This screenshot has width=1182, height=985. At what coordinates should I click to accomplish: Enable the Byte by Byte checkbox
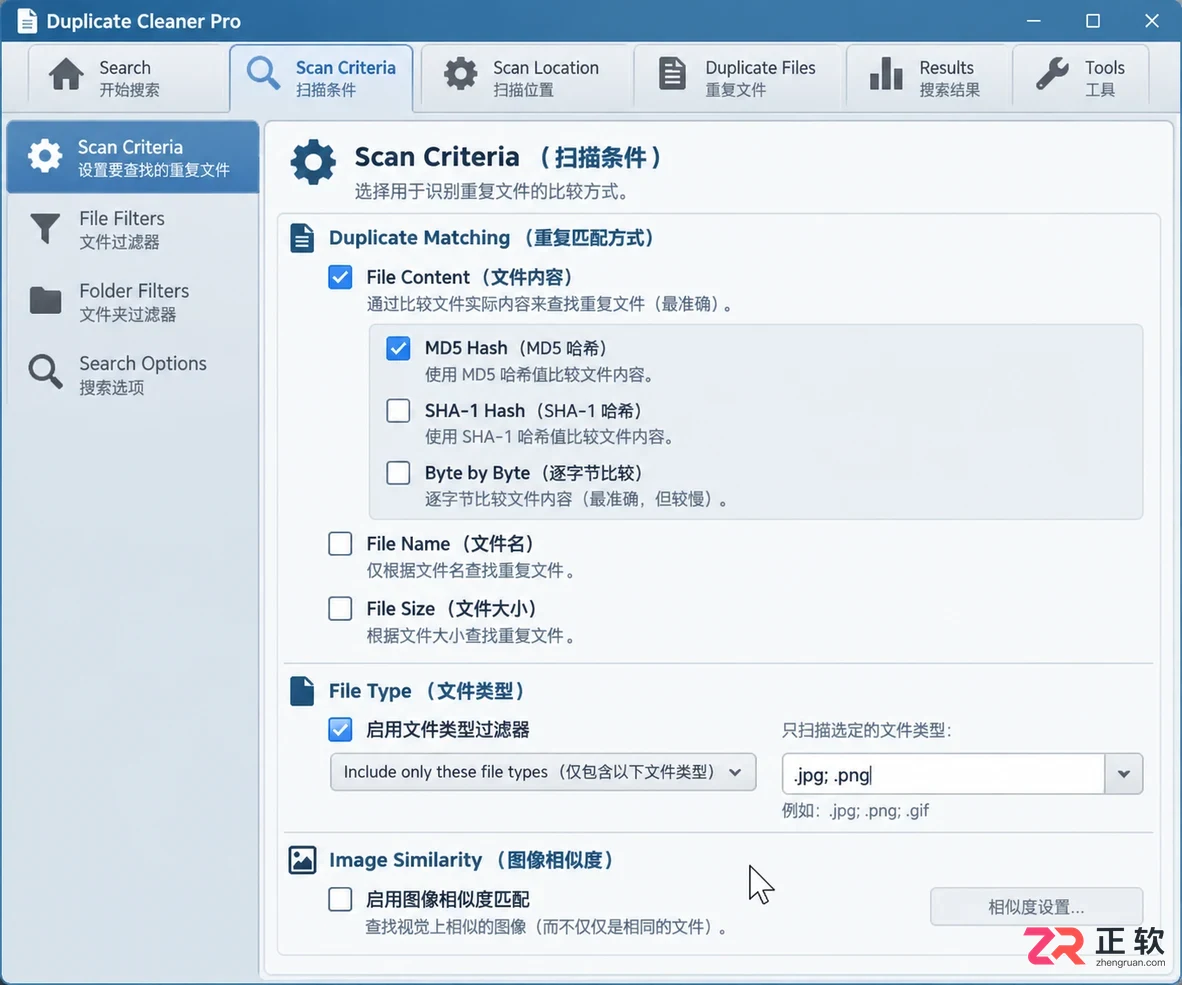tap(398, 473)
